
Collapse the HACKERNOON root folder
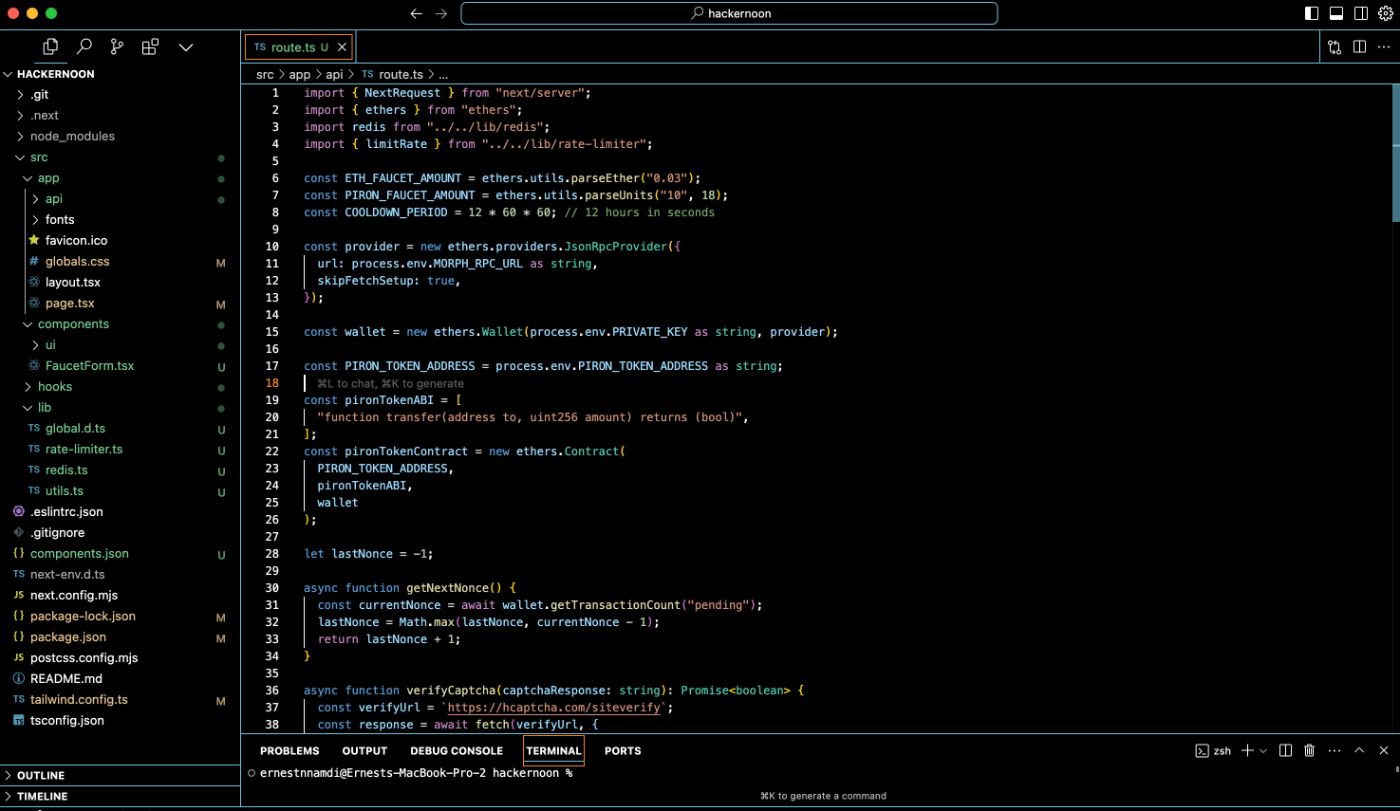pos(120,74)
